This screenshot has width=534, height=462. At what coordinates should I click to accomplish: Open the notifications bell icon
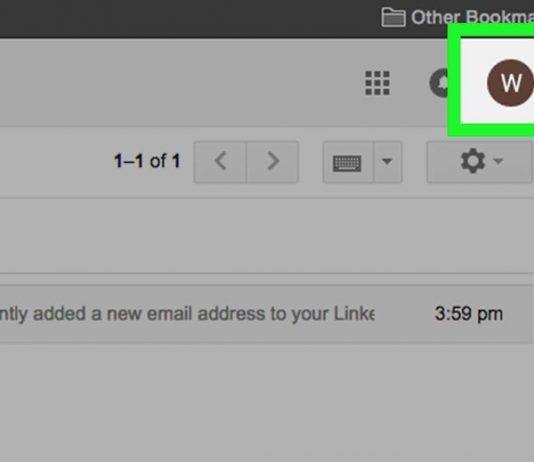coord(439,83)
